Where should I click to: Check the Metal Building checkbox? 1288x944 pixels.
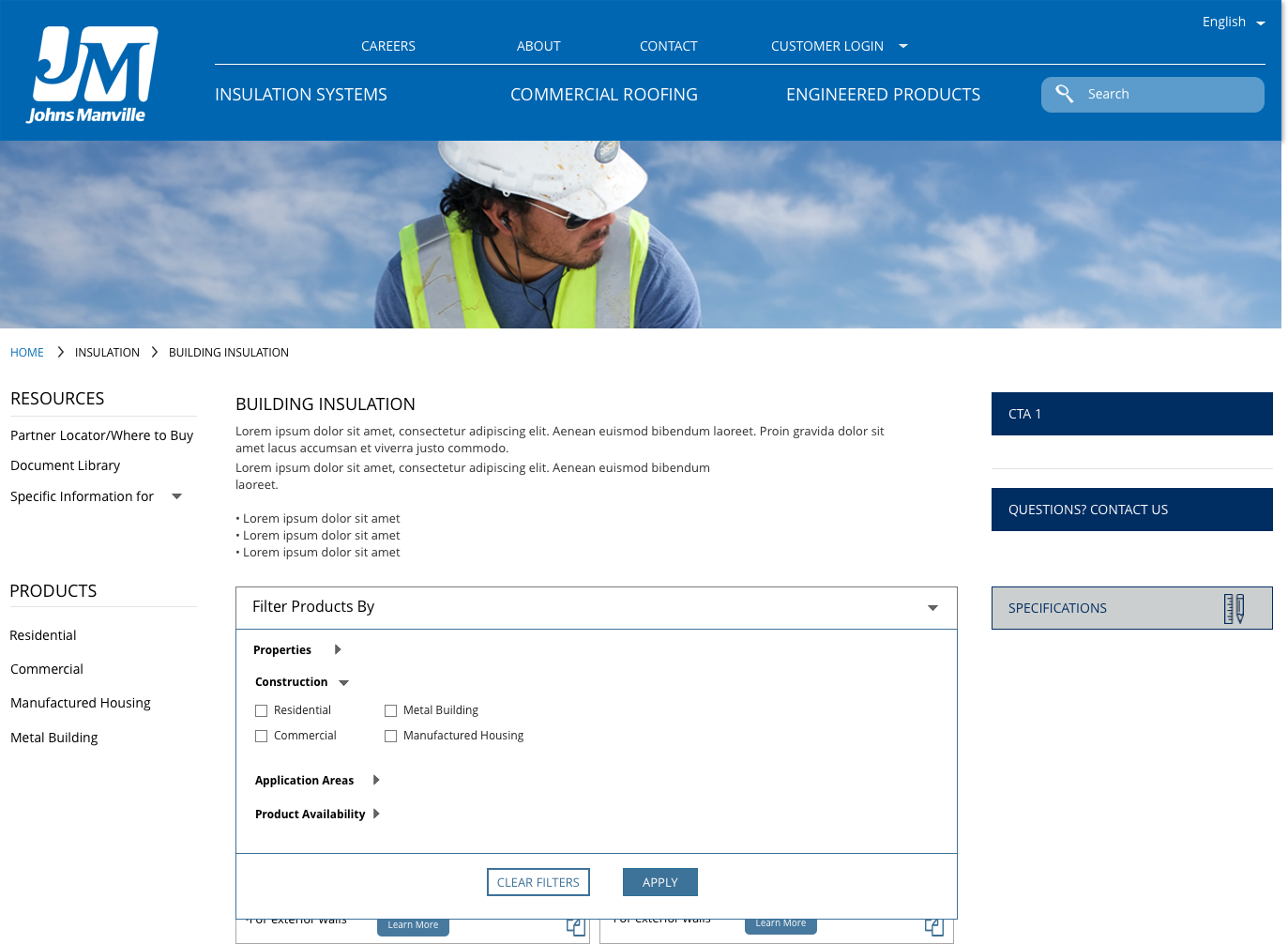(391, 711)
